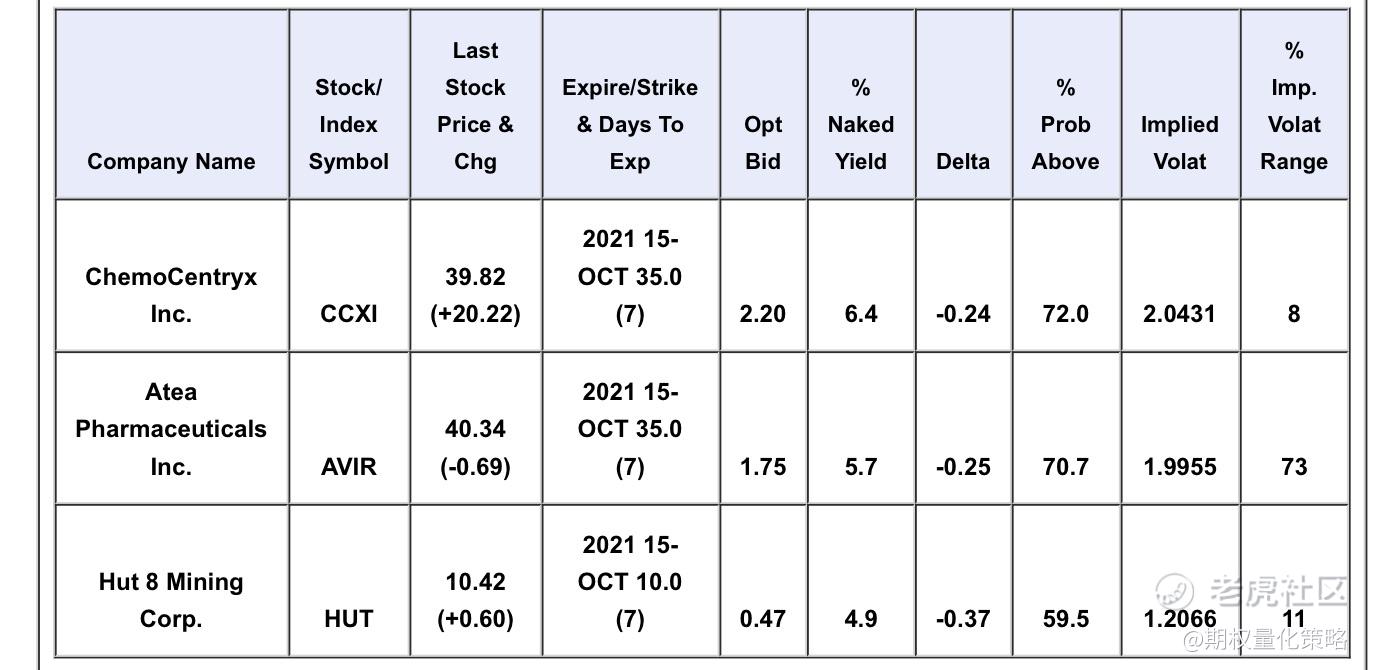Select the Last Stock Price & Chg header

pos(475,106)
